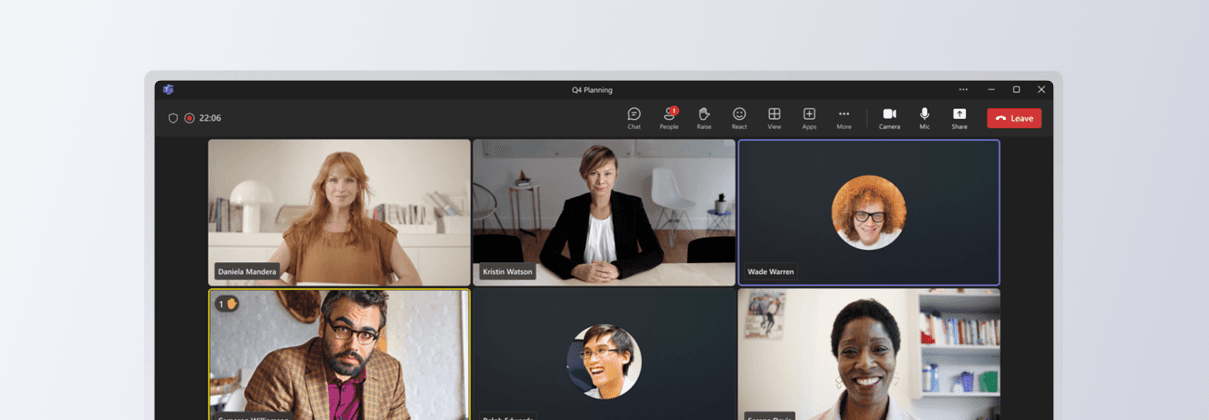Open More meeting options
This screenshot has width=1209, height=420.
click(844, 118)
